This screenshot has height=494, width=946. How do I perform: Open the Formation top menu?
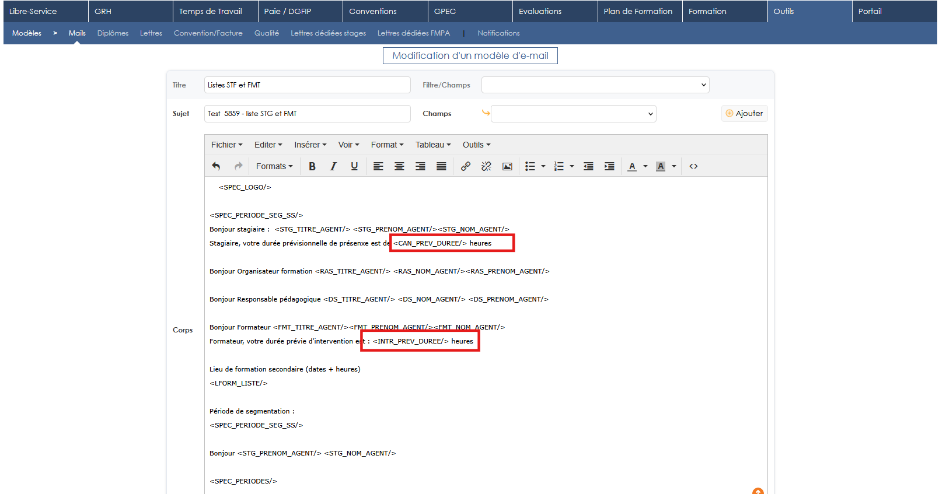pos(725,11)
